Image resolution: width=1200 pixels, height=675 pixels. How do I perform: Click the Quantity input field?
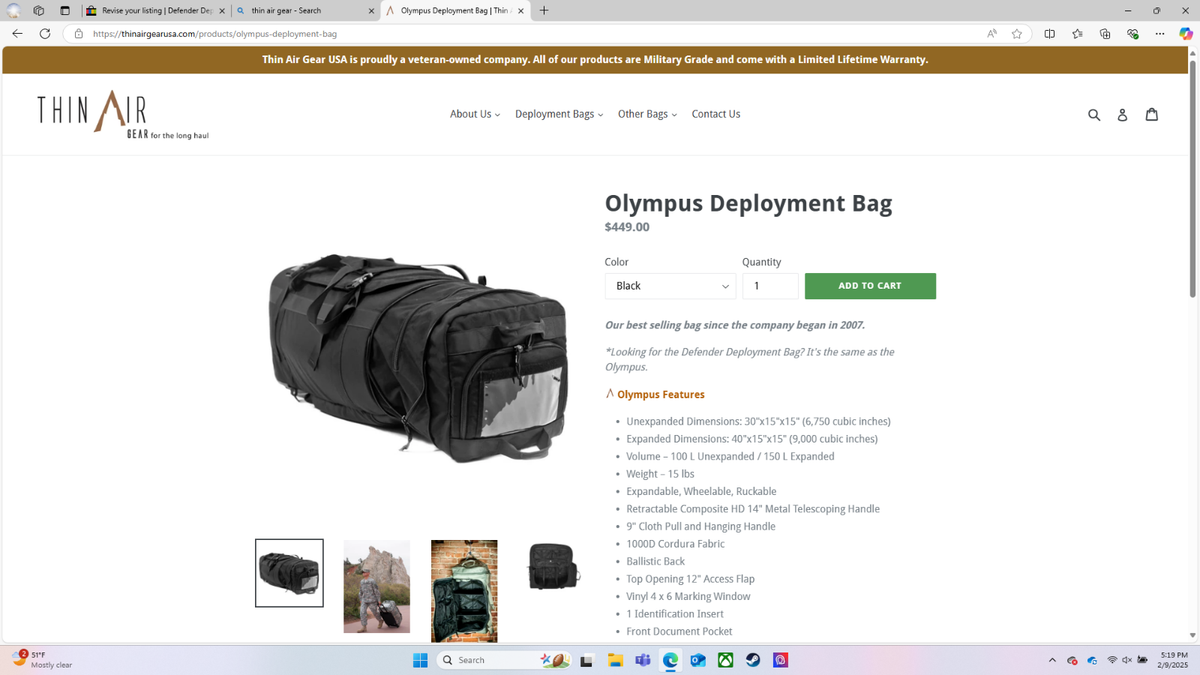770,286
